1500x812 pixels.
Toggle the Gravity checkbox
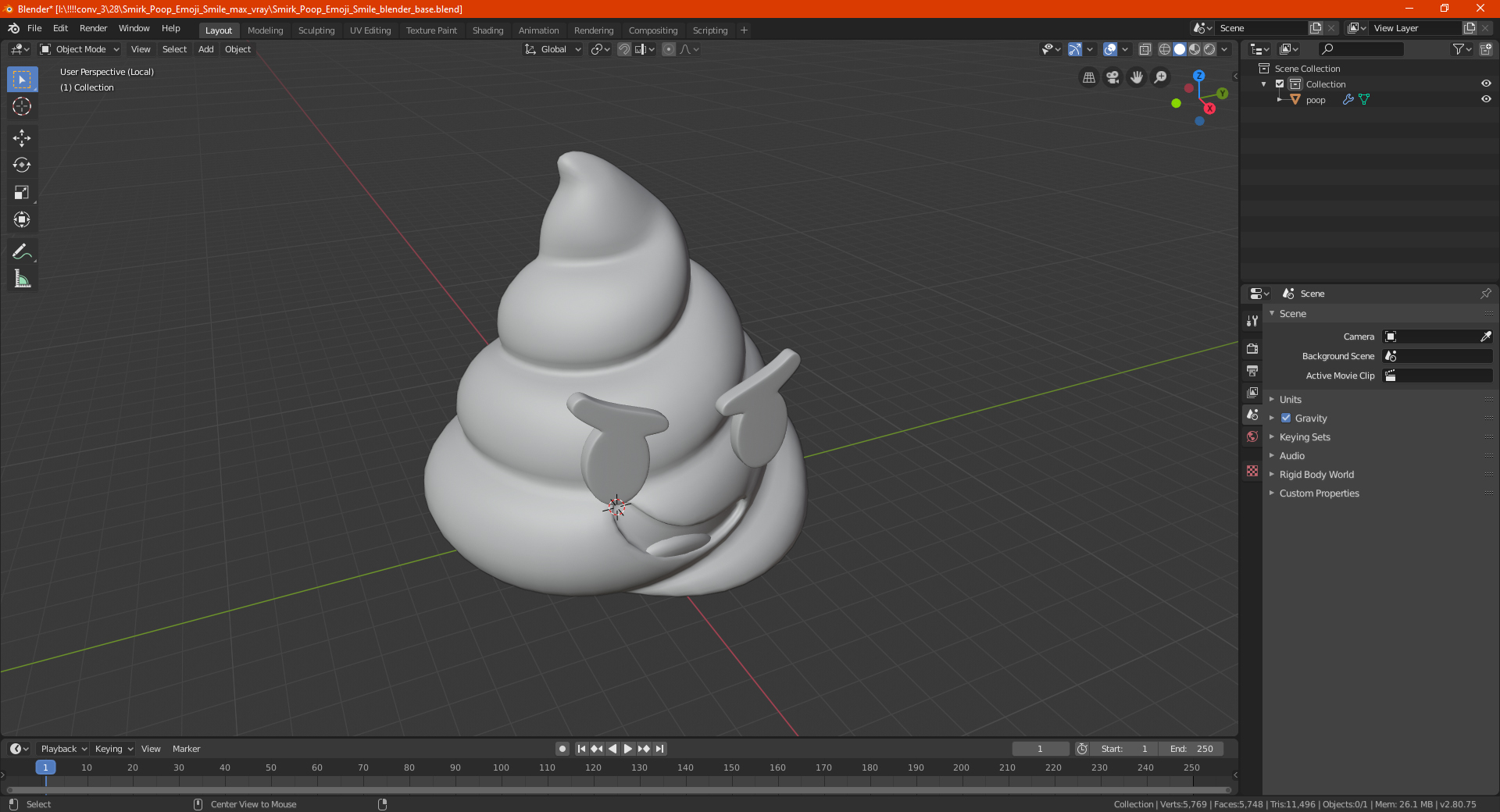coord(1286,418)
